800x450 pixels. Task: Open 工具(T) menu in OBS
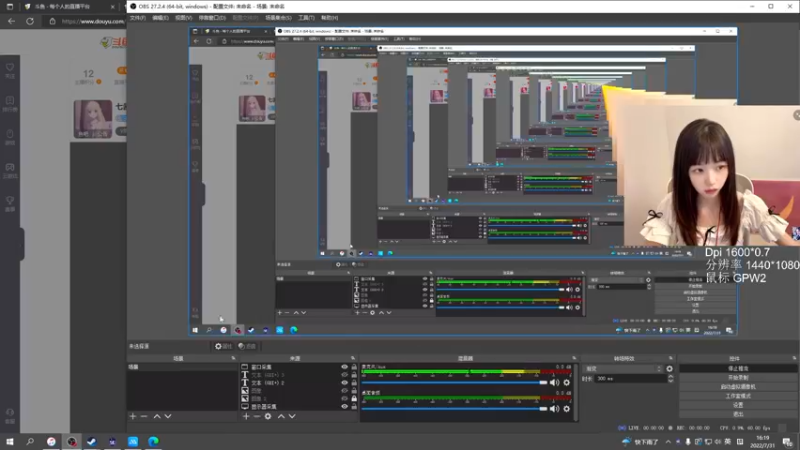pyautogui.click(x=307, y=18)
